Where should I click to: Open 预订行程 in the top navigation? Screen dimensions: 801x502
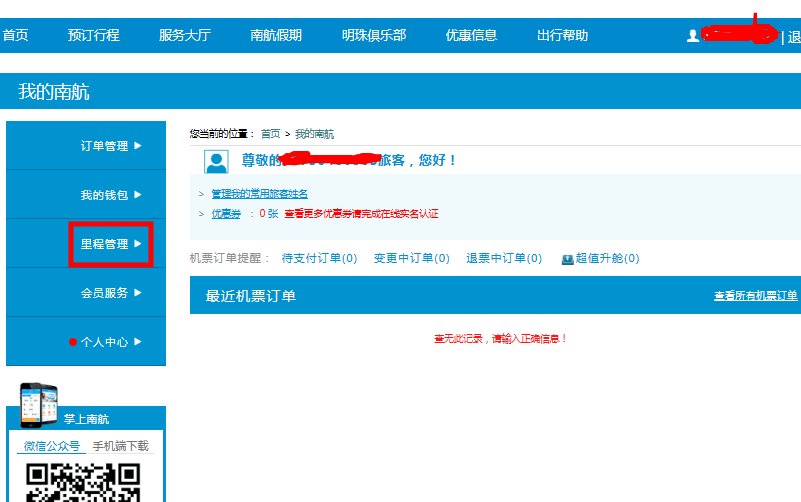(x=93, y=35)
